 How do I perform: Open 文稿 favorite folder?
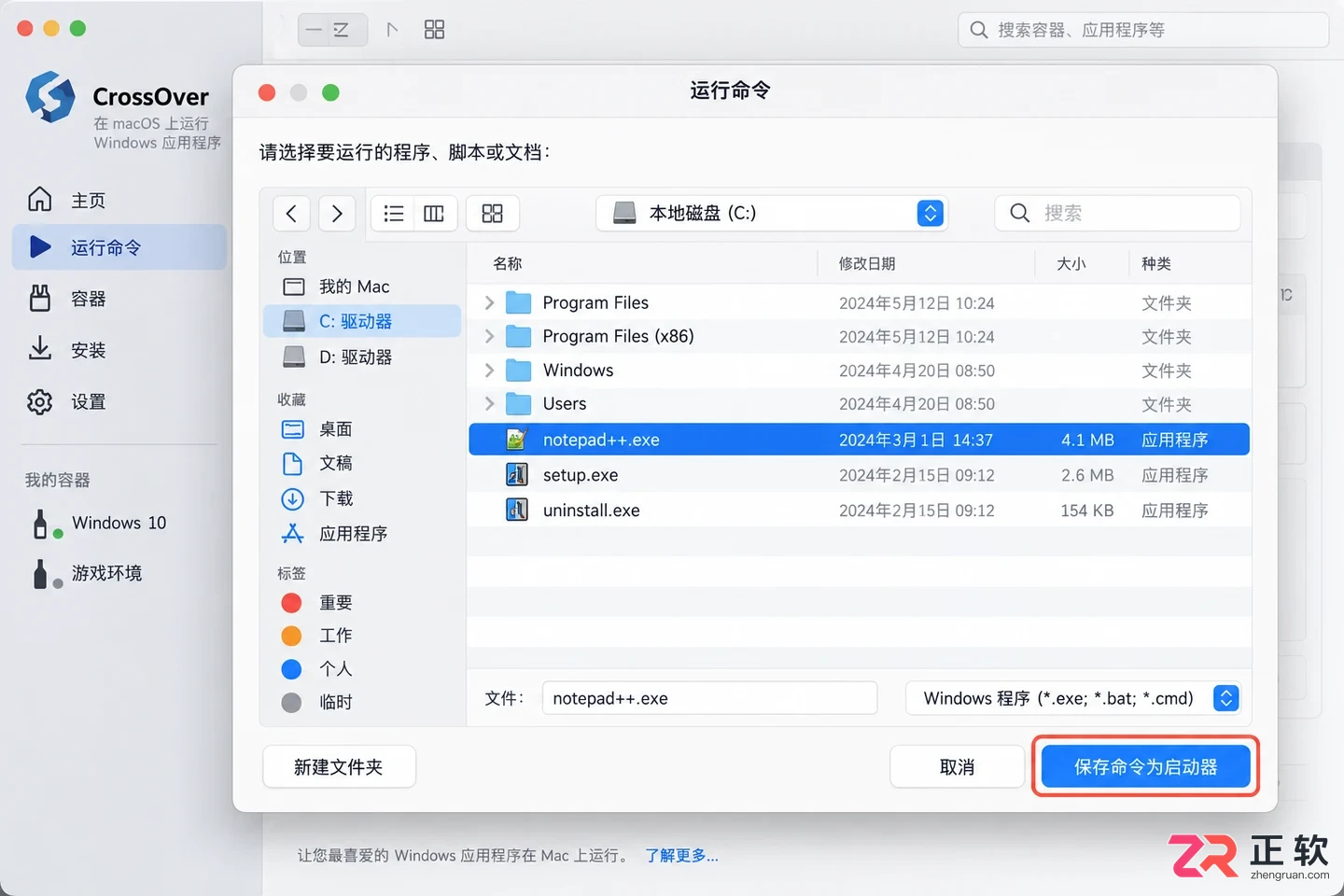tap(362, 464)
